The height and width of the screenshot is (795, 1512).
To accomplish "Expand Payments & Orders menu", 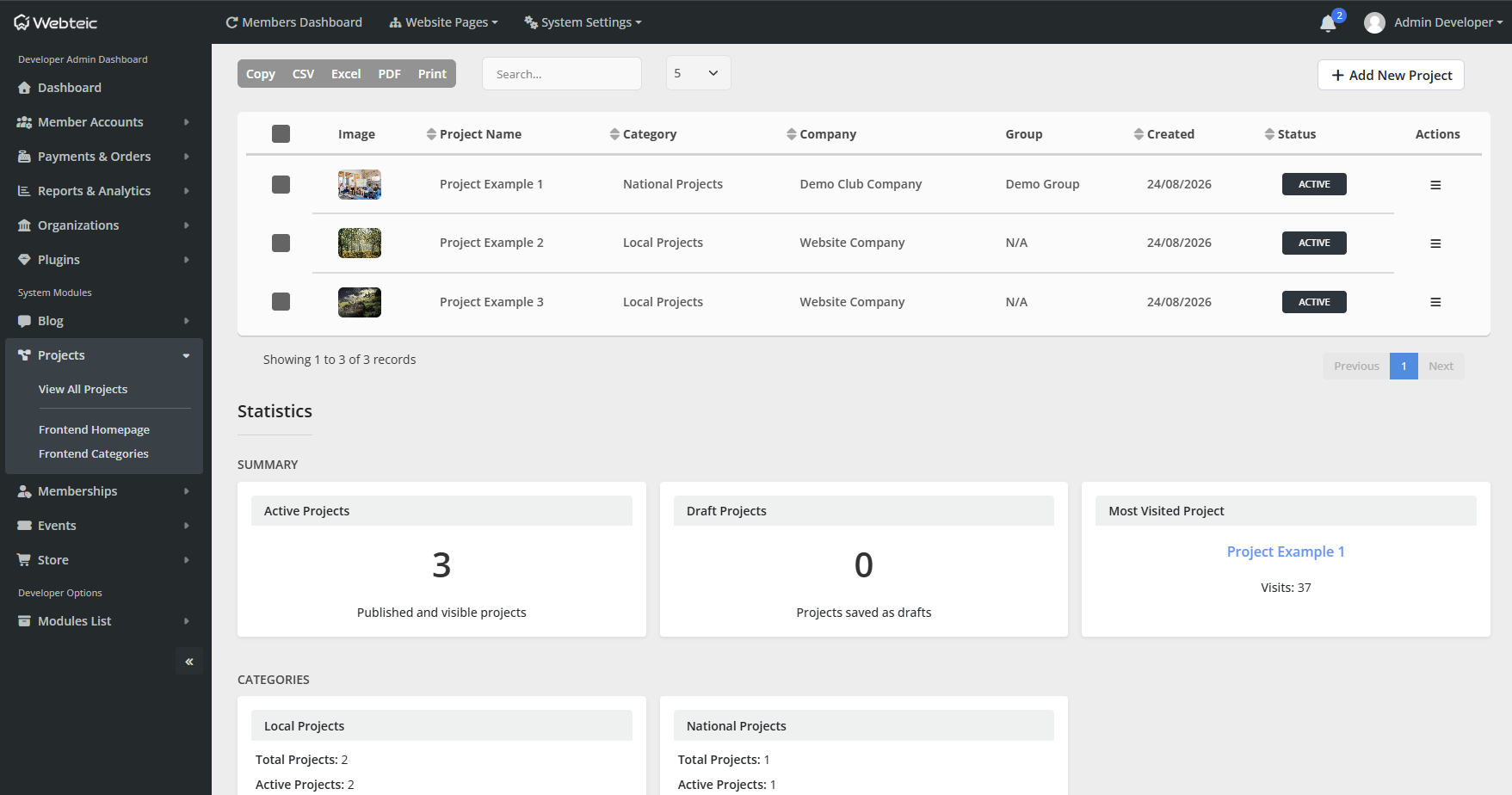I will [103, 157].
